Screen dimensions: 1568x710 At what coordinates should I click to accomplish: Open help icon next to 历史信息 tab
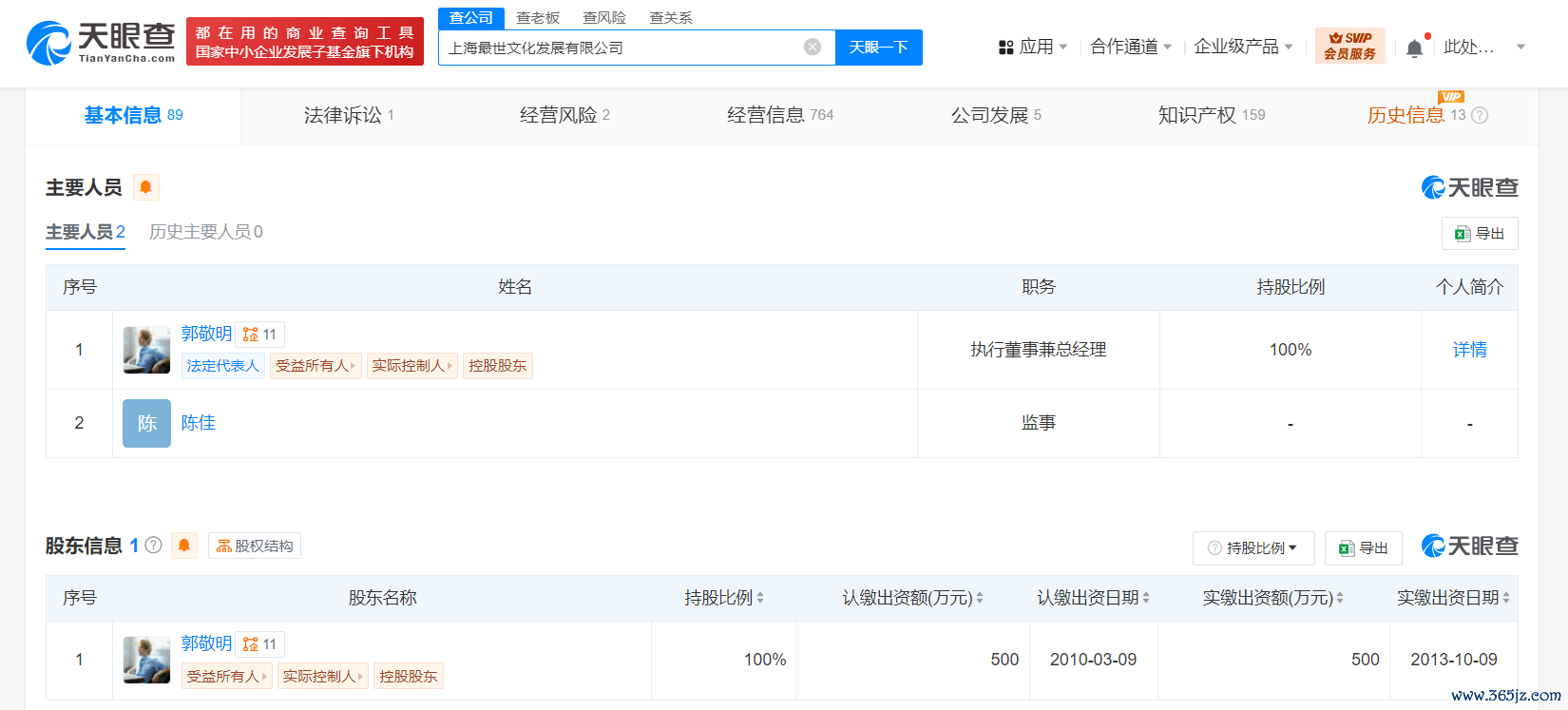coord(1480,115)
